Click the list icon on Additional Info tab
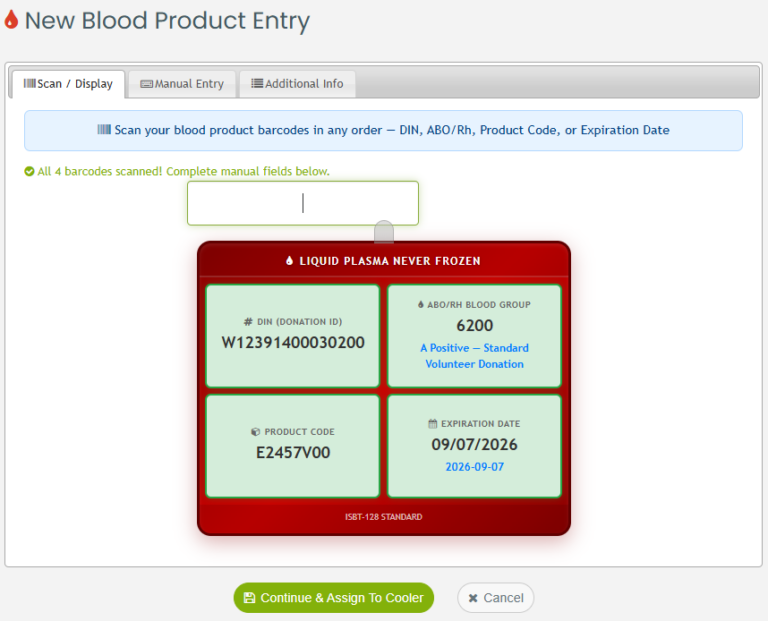The image size is (768, 621). point(257,83)
